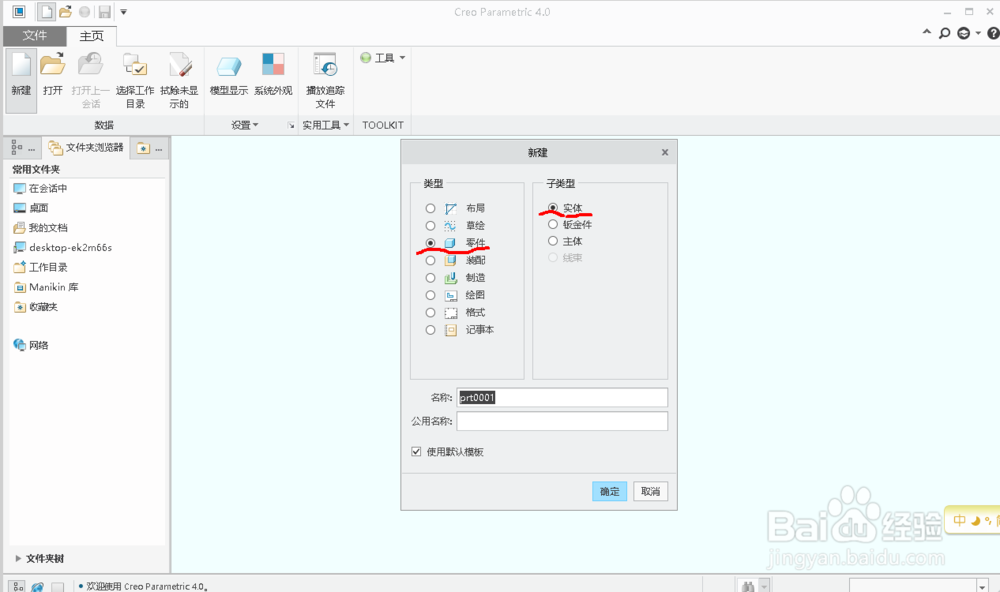This screenshot has height=592, width=1000.
Task: Click the 新建 (New) ribbon icon
Action: tap(21, 64)
